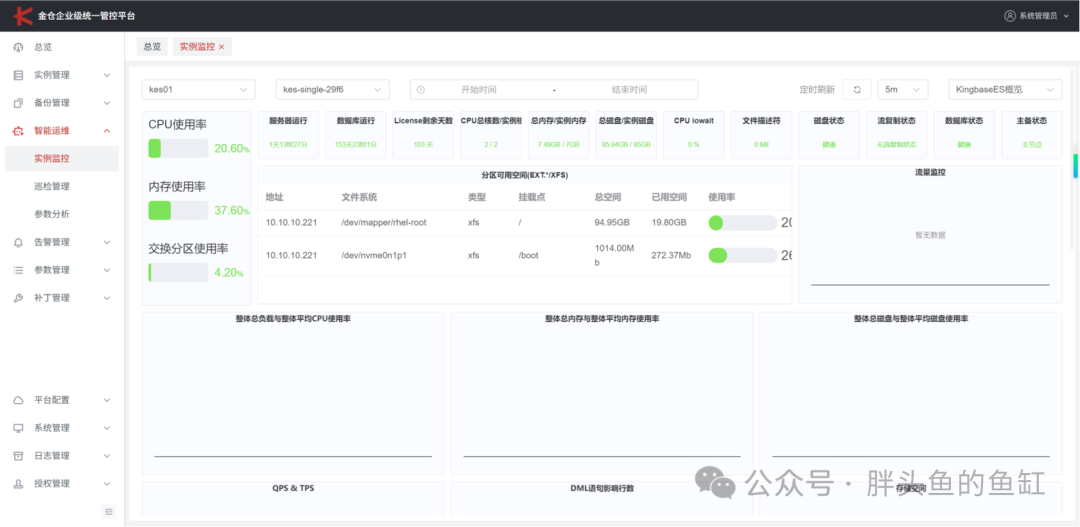Click the 补丁管理 wrench icon
This screenshot has width=1080, height=527.
[x=19, y=298]
